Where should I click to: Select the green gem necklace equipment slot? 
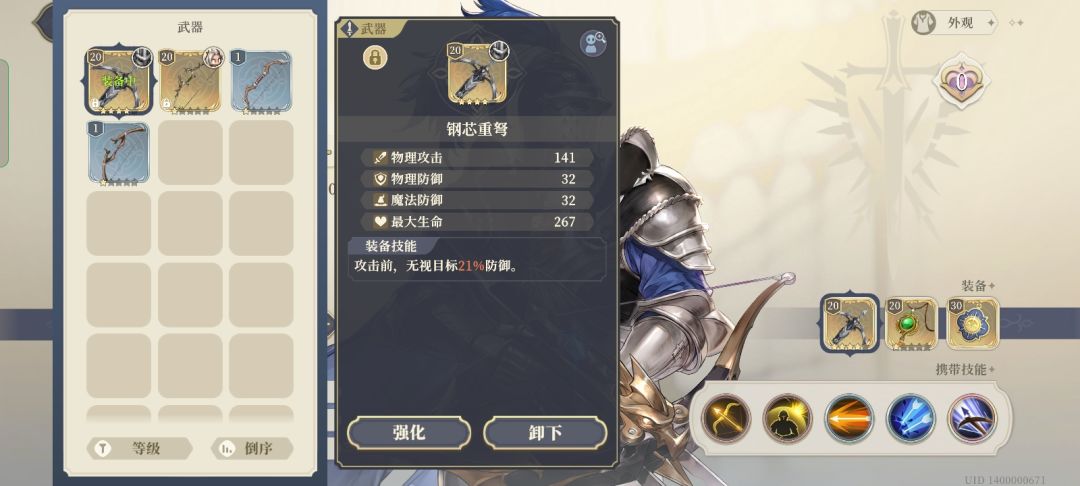point(911,324)
